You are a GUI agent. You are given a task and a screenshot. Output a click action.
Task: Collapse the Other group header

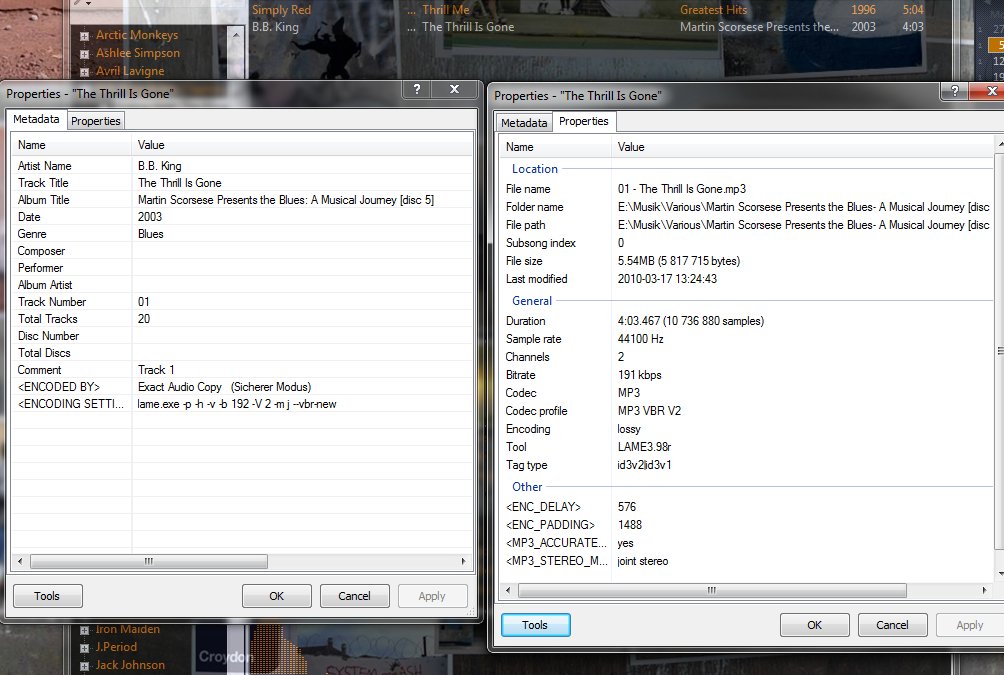(527, 487)
